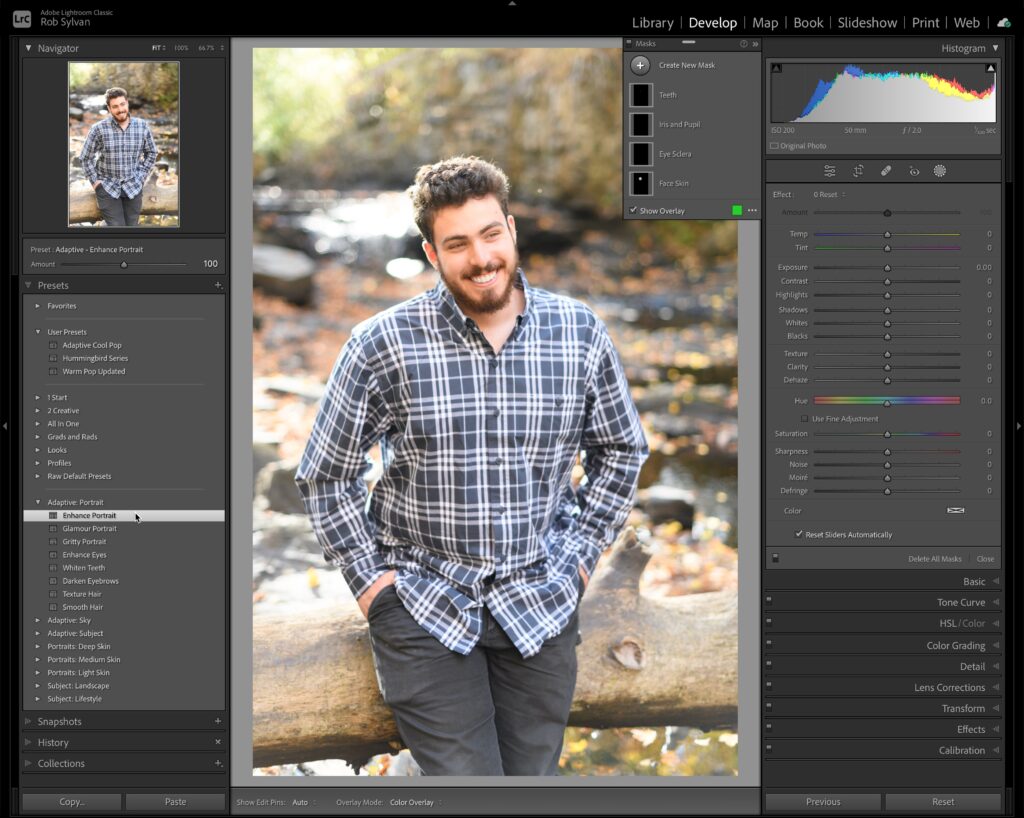
Task: Switch to the Library module
Action: click(x=652, y=23)
